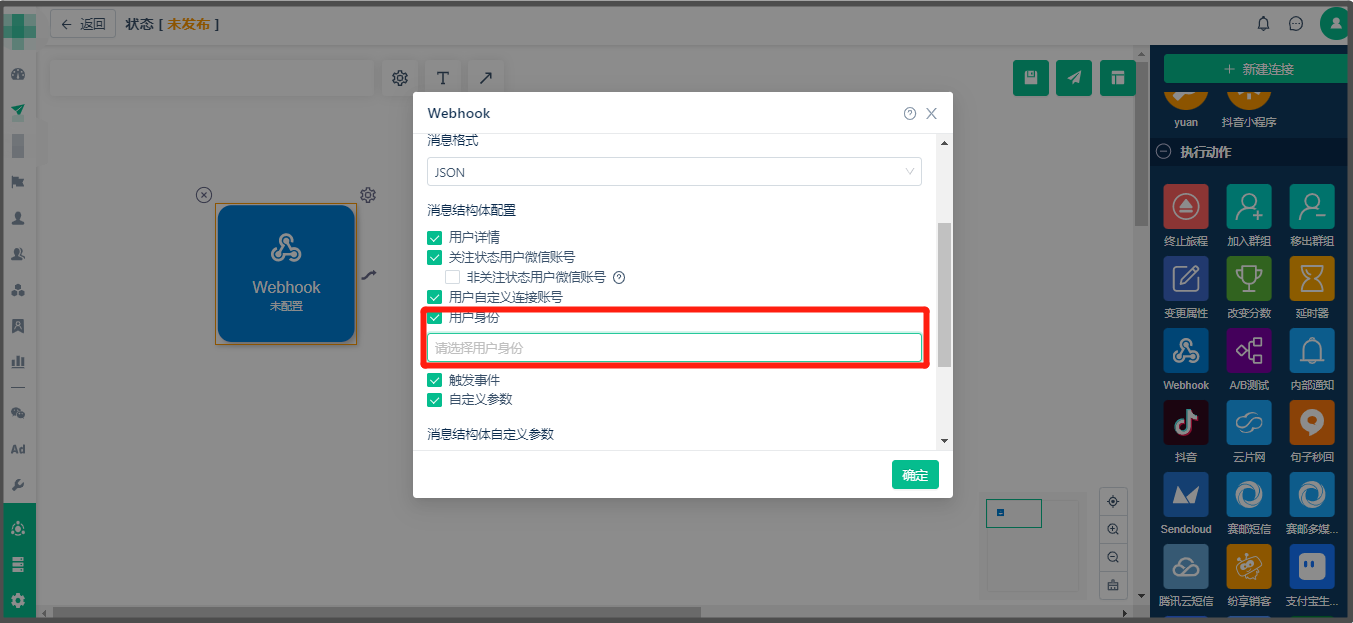Uncheck the 用户详情 checkbox
The image size is (1353, 623).
pos(435,238)
